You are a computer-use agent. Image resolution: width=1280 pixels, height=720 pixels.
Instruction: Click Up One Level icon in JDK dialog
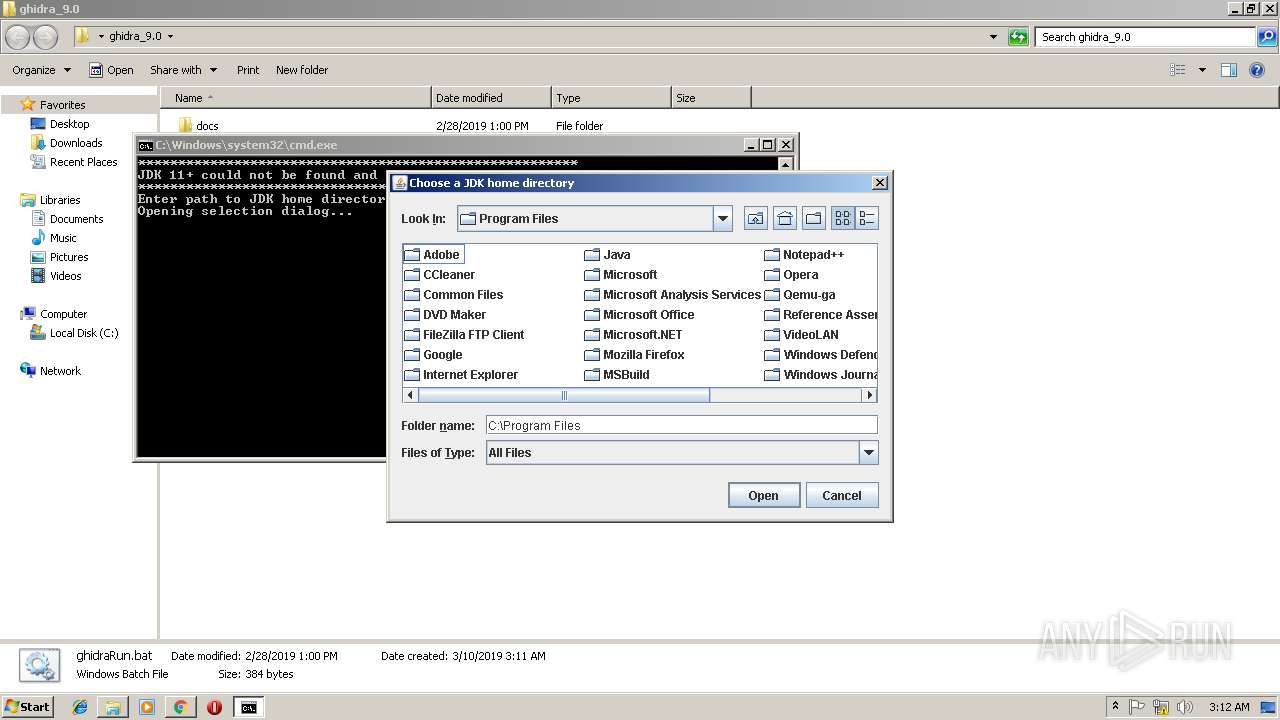[756, 218]
